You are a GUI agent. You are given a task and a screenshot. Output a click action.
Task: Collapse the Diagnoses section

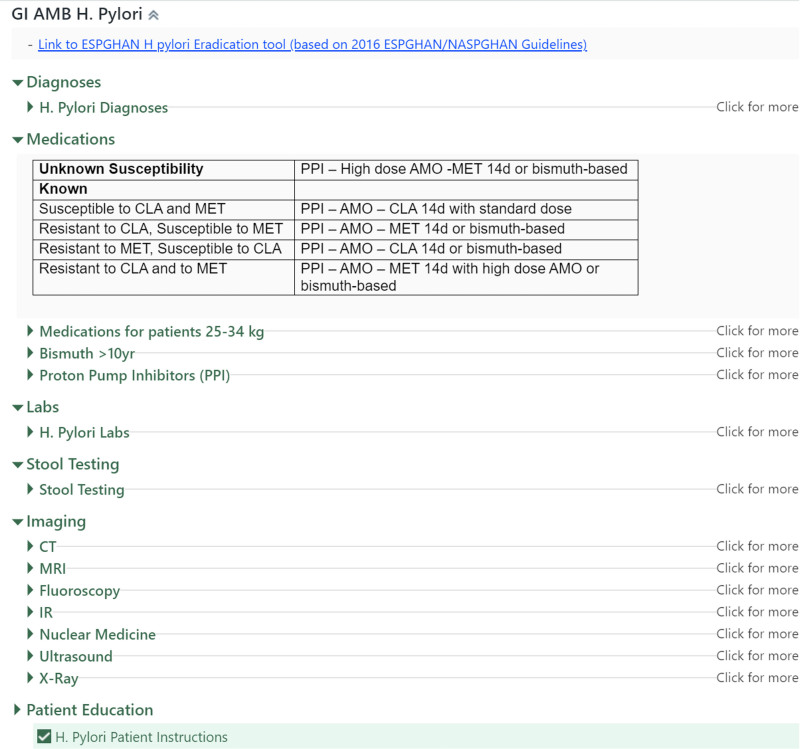(x=18, y=82)
